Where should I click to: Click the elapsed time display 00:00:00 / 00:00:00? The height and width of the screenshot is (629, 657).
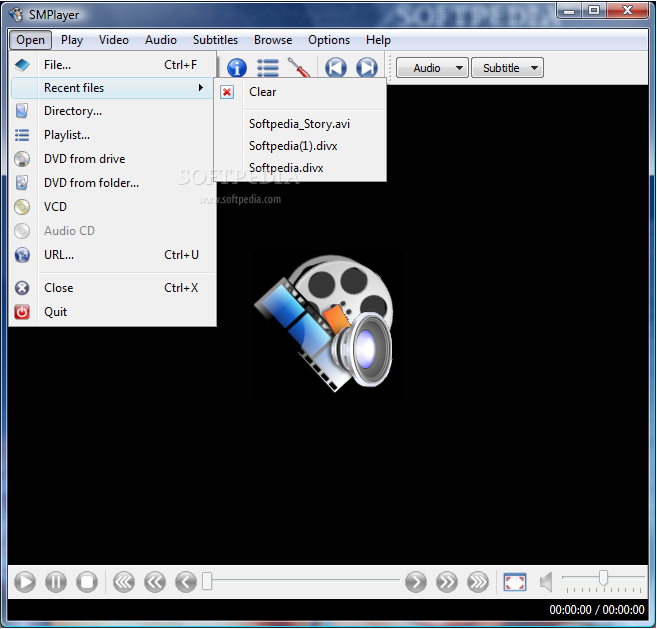pos(597,610)
